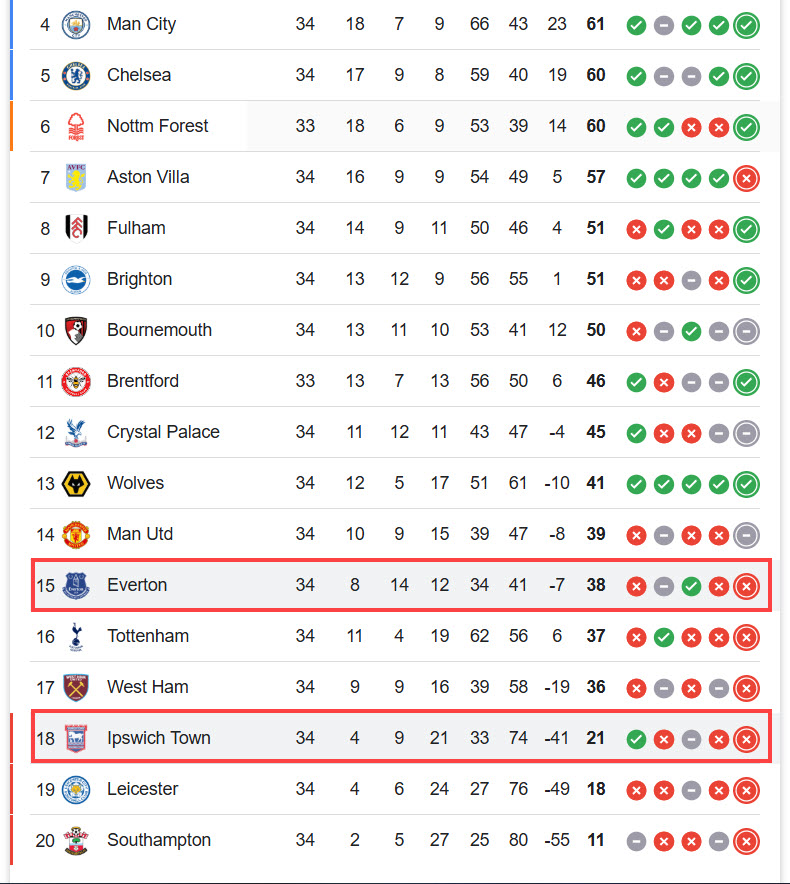The width and height of the screenshot is (790, 884).
Task: Click the Aston Villa crest icon
Action: point(76,178)
